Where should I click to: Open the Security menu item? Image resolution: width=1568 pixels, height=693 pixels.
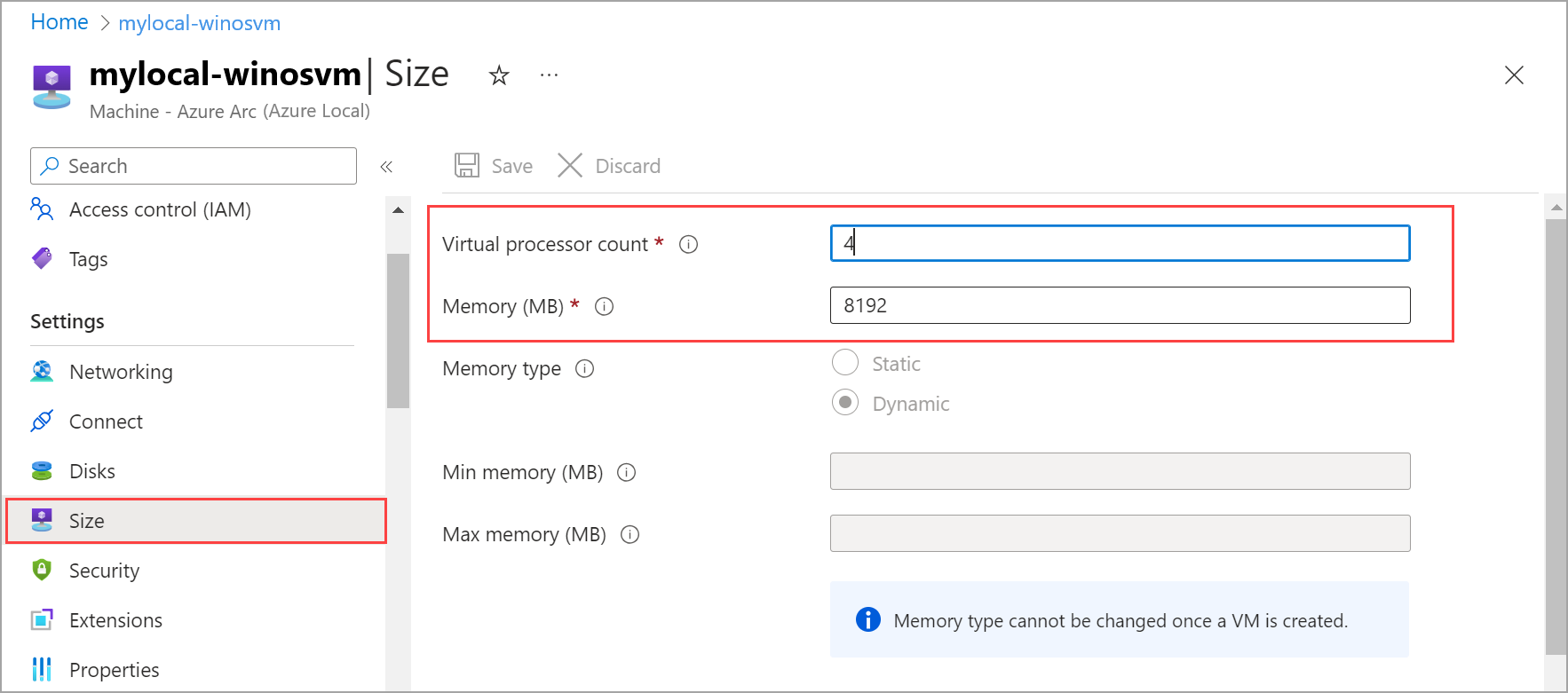pyautogui.click(x=104, y=571)
